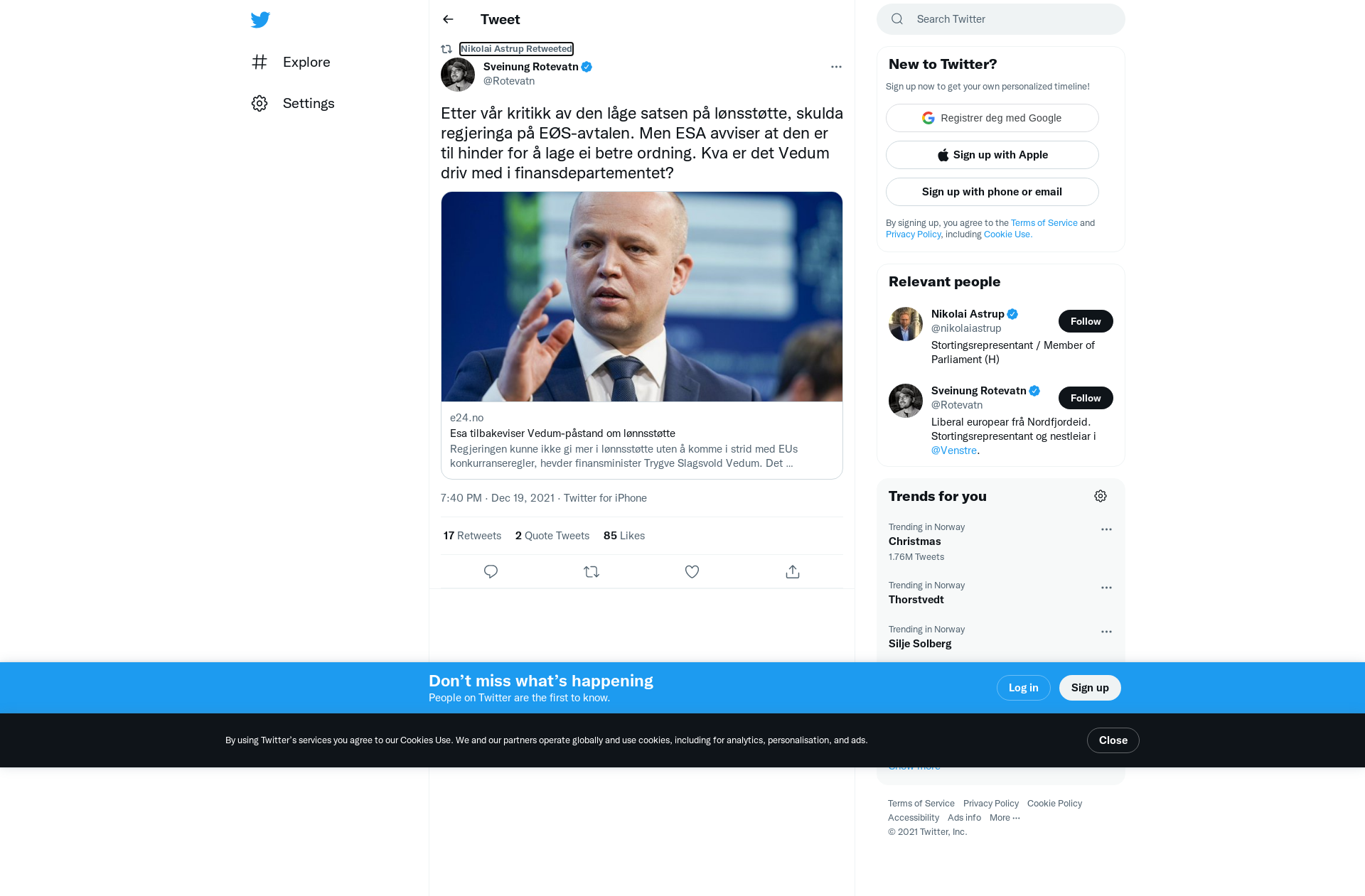Image resolution: width=1365 pixels, height=896 pixels.
Task: Go back using the arrow icon
Action: tap(448, 19)
